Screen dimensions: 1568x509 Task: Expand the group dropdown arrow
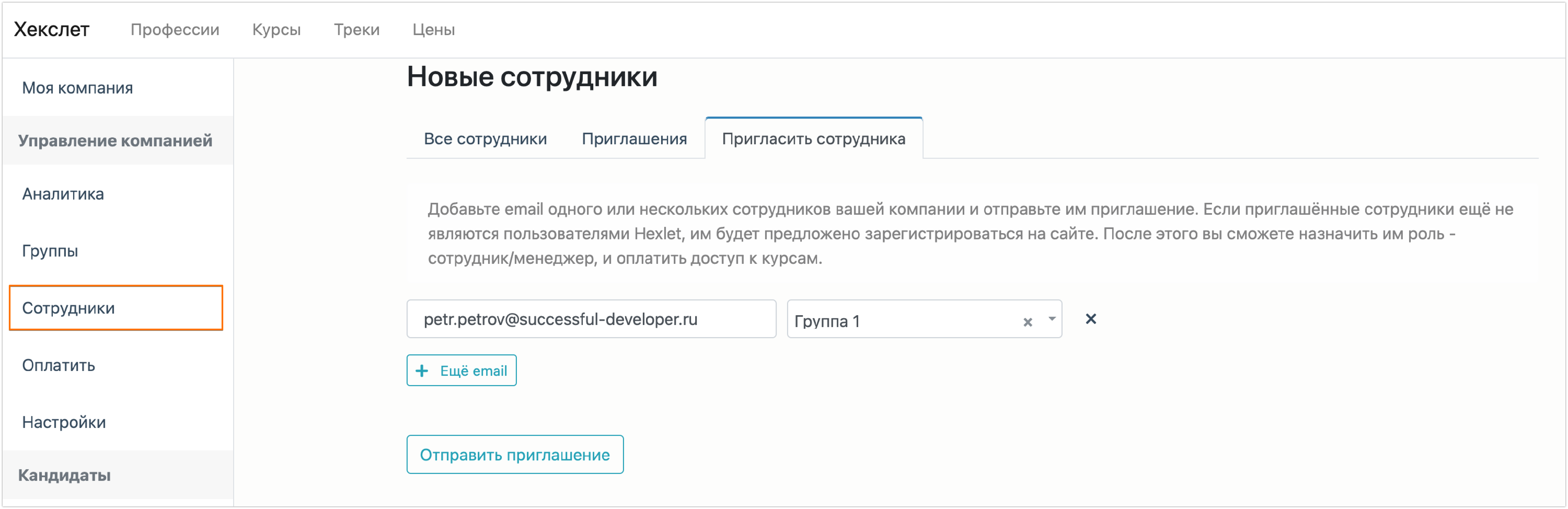pyautogui.click(x=1052, y=319)
